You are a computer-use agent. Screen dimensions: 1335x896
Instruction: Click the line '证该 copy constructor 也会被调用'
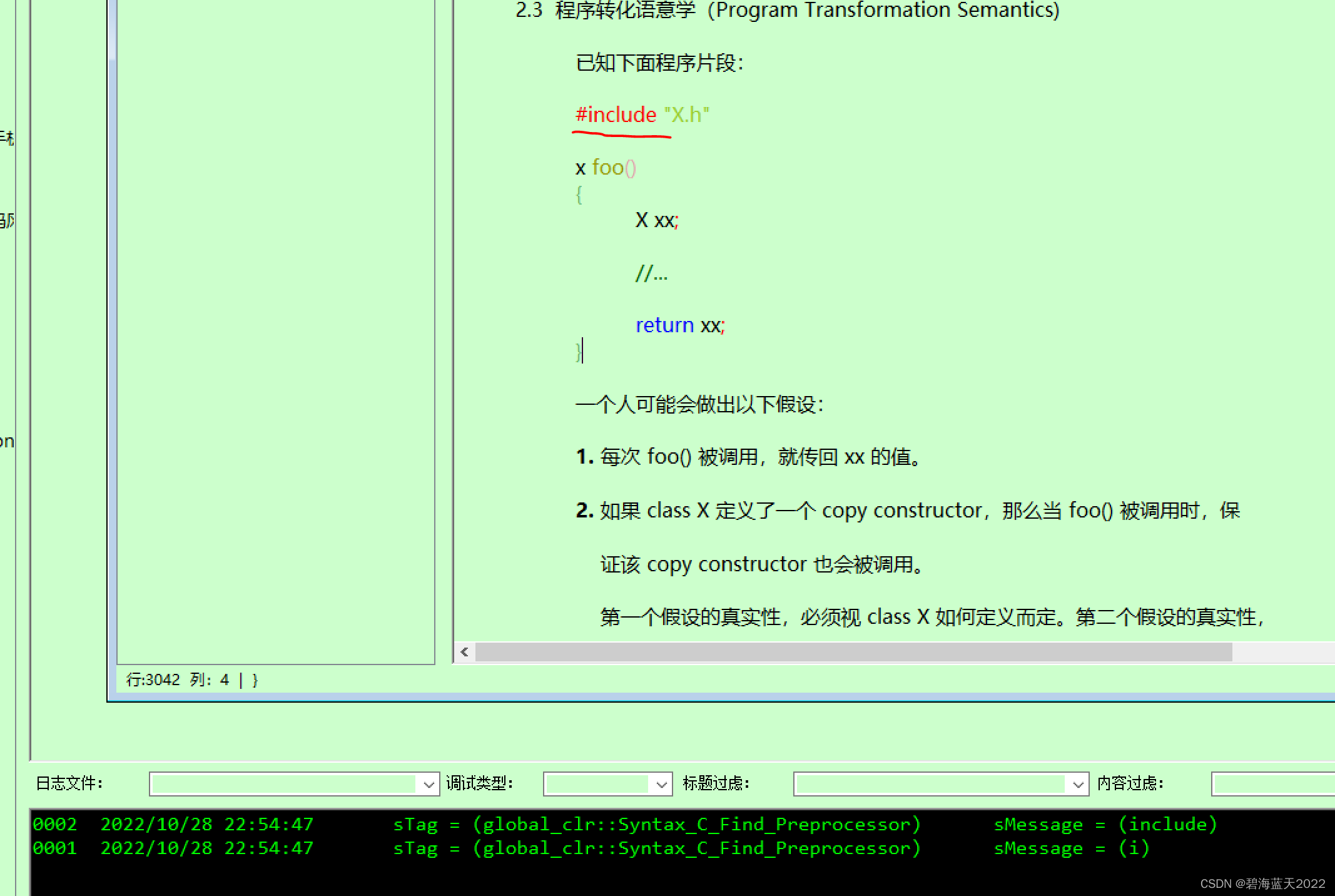[762, 564]
